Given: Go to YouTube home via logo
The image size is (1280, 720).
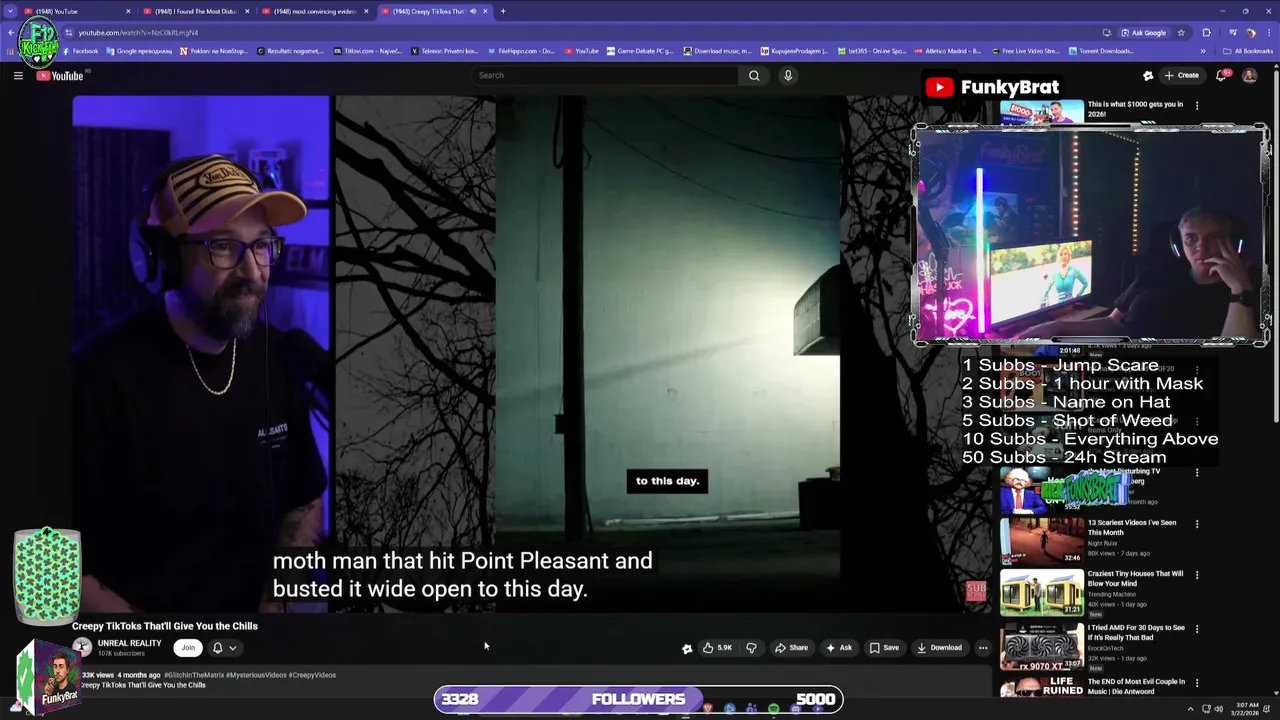Looking at the screenshot, I should coord(61,76).
